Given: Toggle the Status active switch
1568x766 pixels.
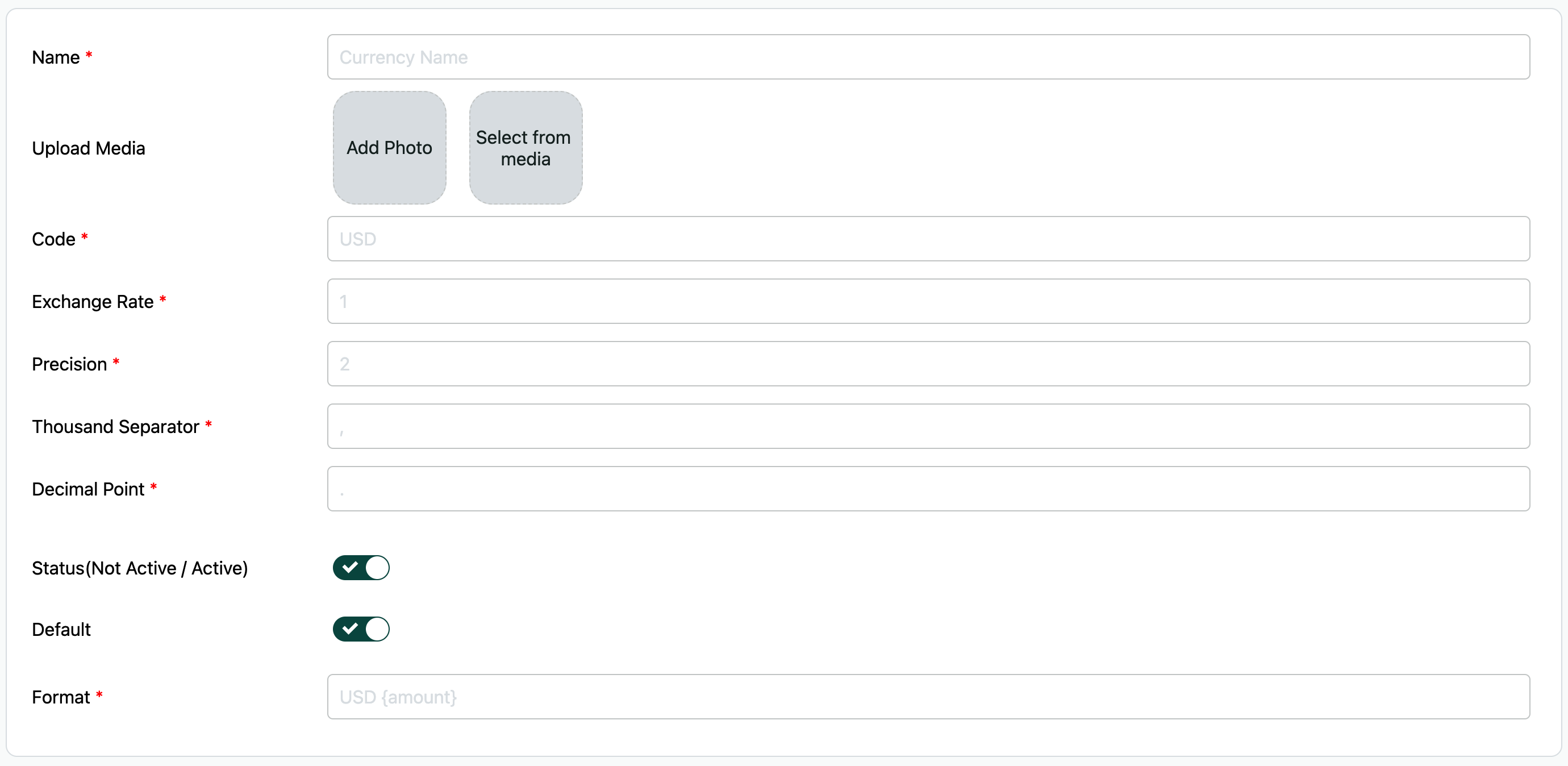Looking at the screenshot, I should coord(361,568).
